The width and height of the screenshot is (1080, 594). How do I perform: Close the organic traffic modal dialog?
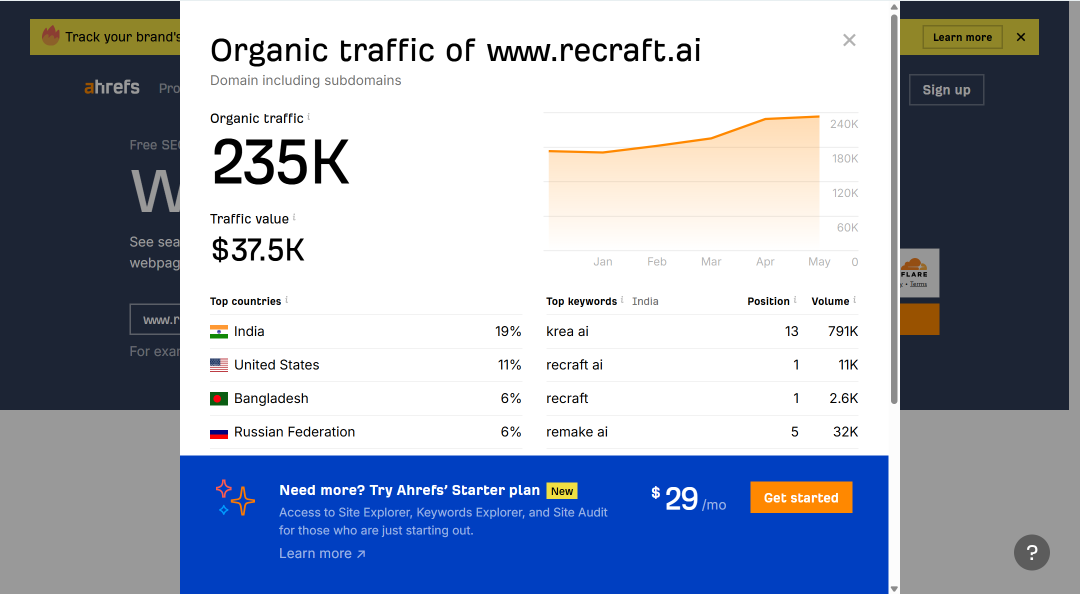[x=849, y=40]
